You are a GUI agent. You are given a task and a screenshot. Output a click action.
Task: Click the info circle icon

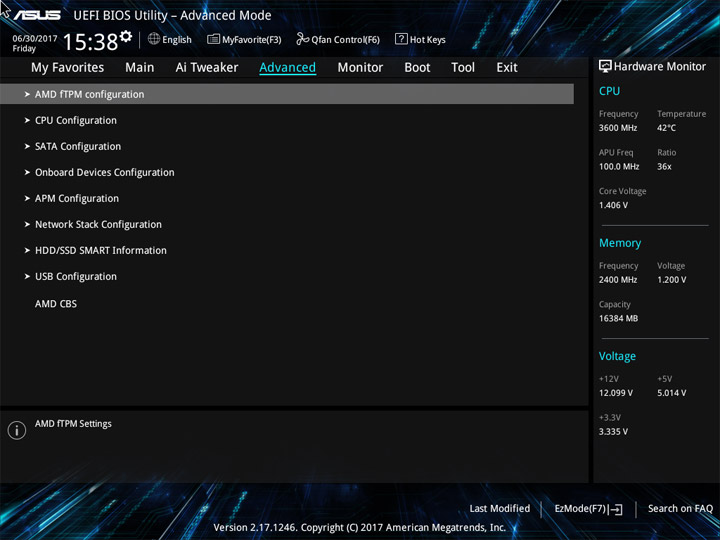pos(17,430)
